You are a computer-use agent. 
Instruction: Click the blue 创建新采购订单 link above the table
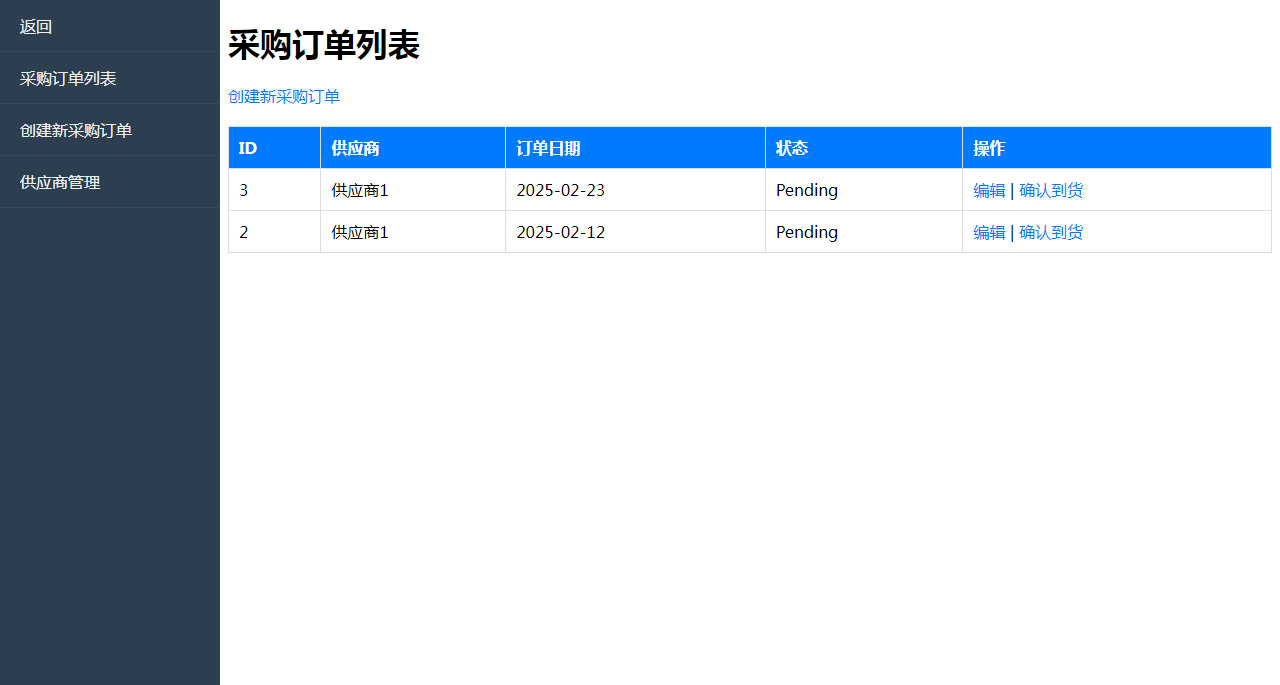284,97
